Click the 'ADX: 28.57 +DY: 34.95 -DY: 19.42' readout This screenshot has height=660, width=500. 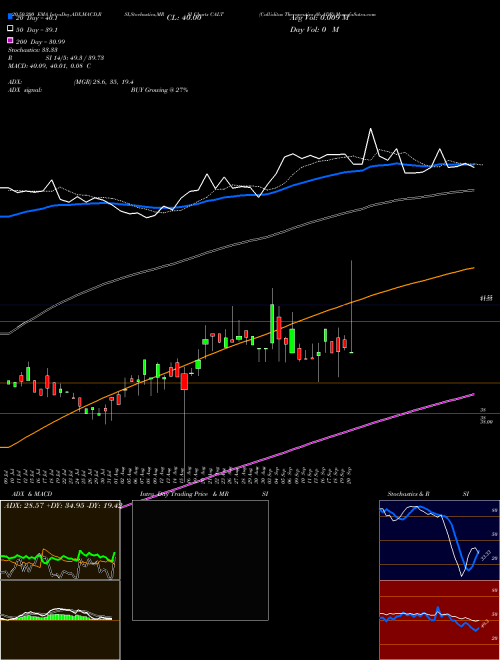(63, 505)
